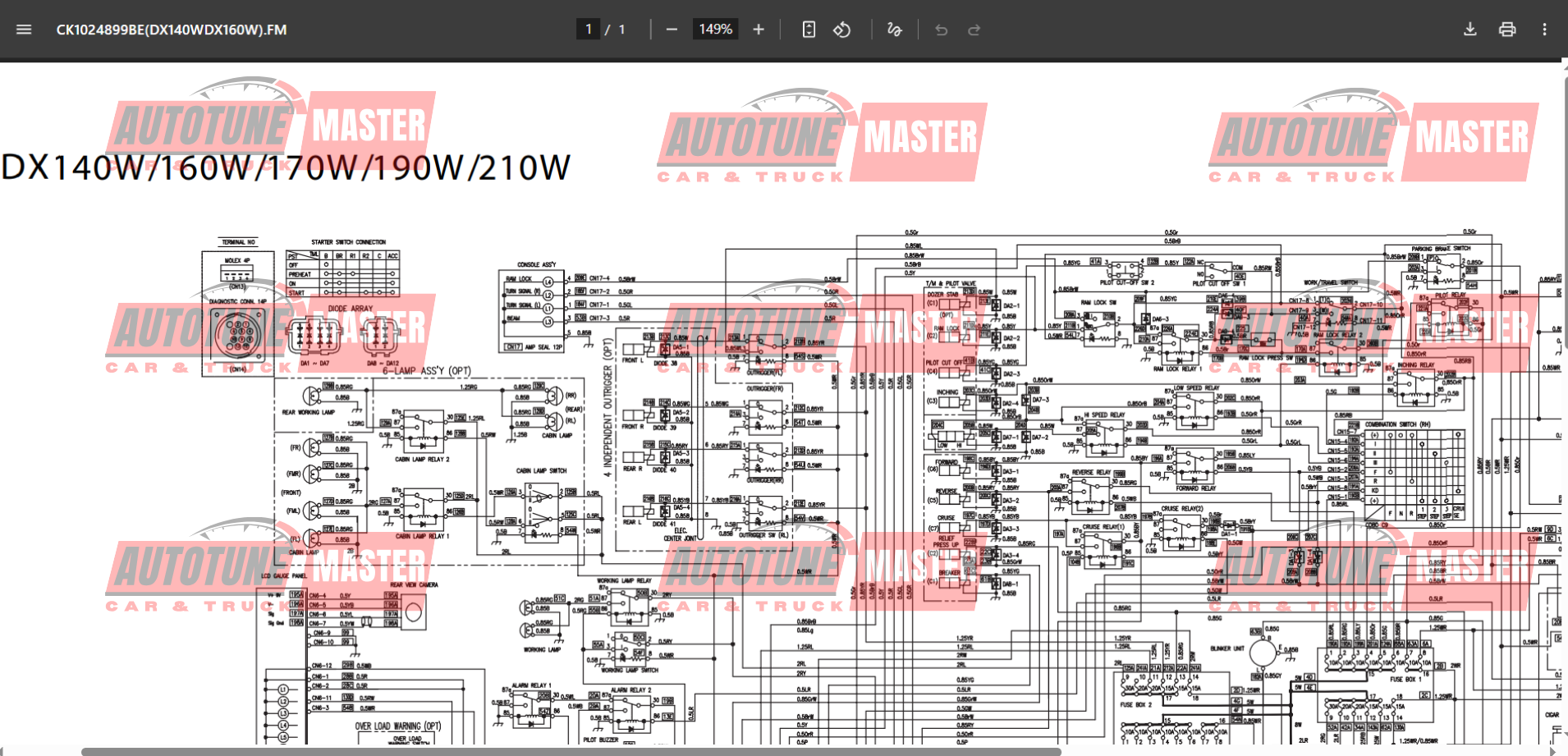Open the three-dot more actions menu
The image size is (1568, 756).
(1544, 30)
